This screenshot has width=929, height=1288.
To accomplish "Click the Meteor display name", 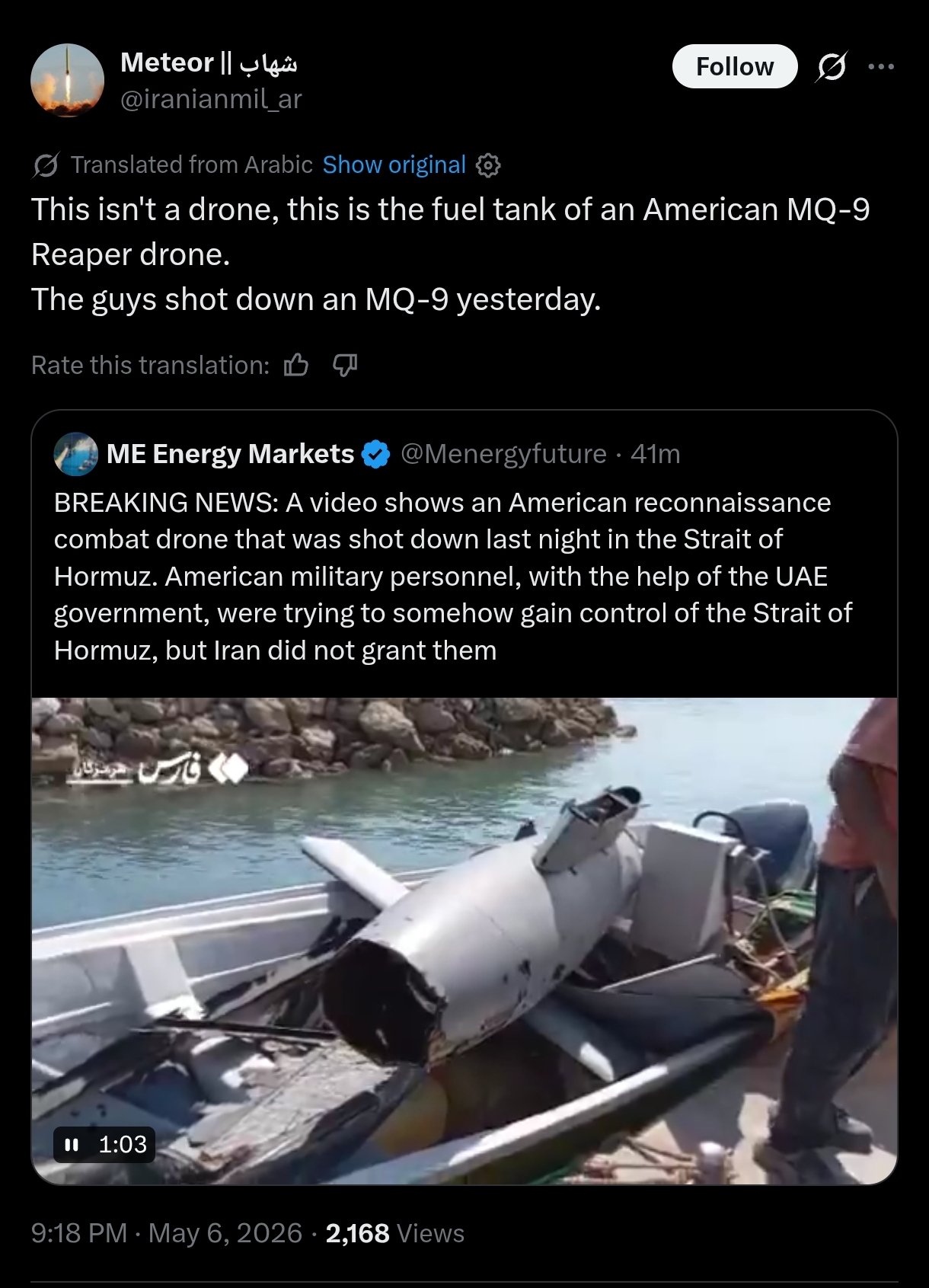I will 209,63.
